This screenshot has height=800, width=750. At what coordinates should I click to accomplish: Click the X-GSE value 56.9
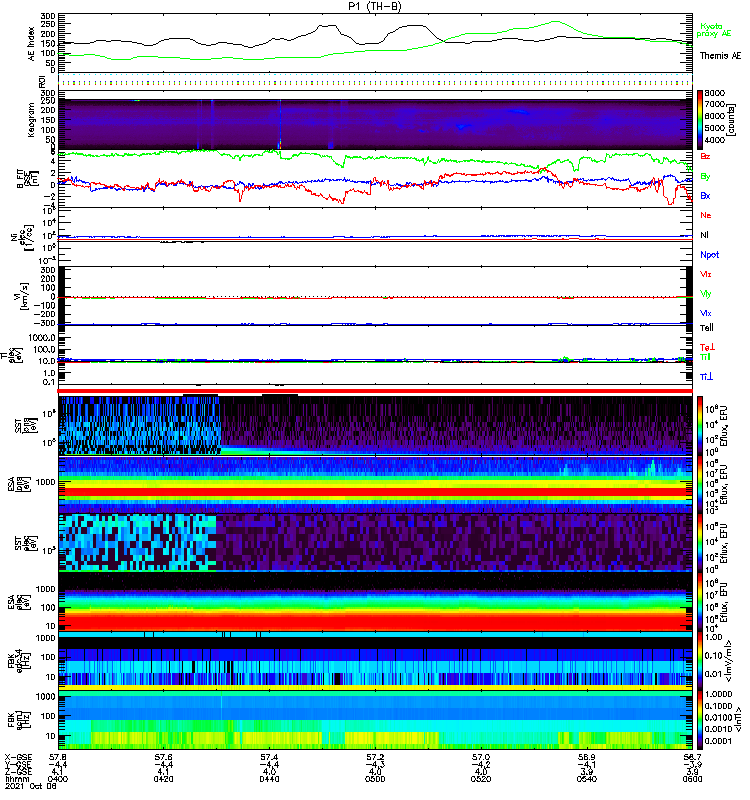pos(587,757)
